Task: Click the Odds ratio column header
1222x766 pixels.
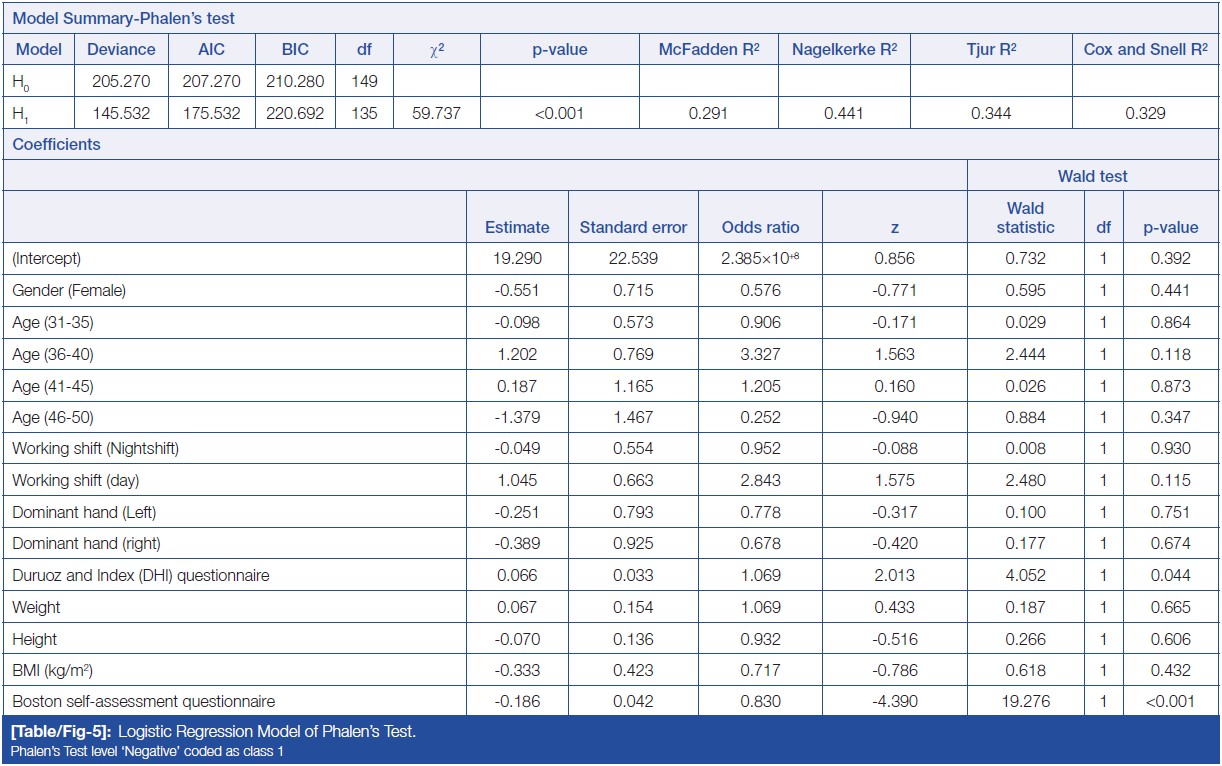Action: coord(760,227)
